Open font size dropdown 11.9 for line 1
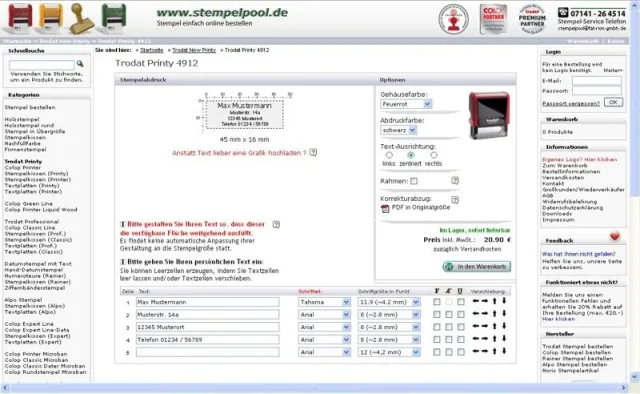 pyautogui.click(x=389, y=302)
